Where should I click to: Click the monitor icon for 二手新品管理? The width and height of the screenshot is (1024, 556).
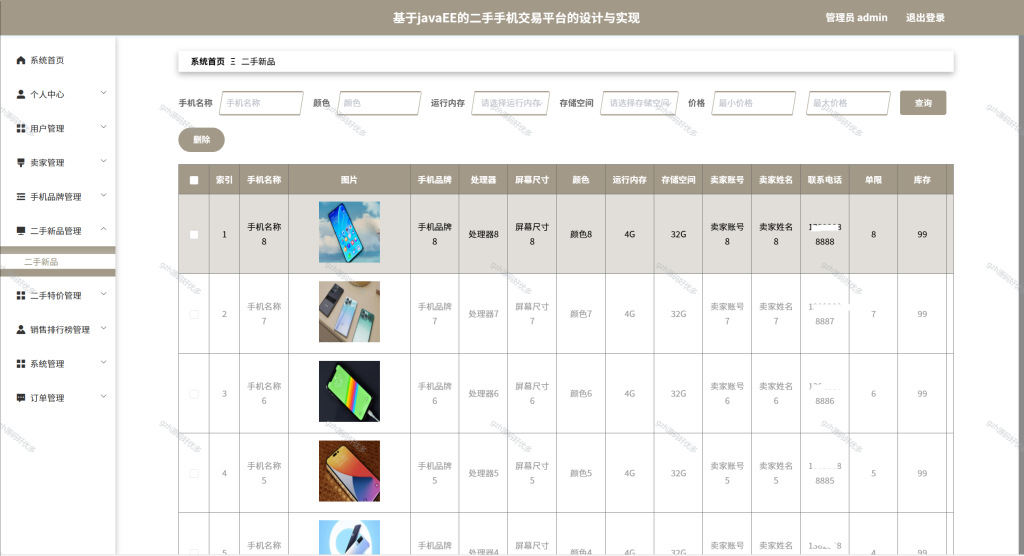click(21, 231)
